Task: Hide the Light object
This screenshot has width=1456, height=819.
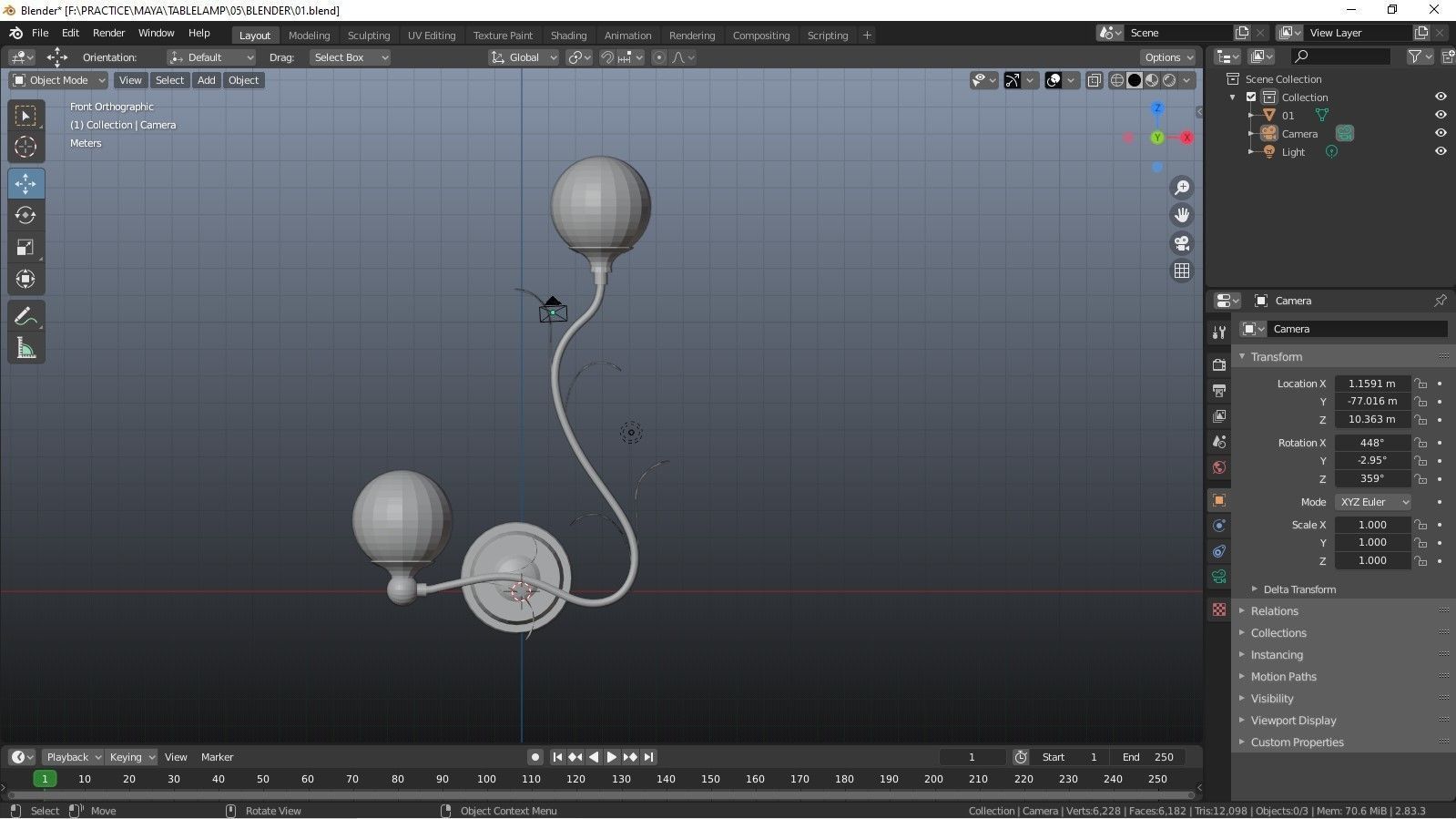Action: [x=1441, y=151]
